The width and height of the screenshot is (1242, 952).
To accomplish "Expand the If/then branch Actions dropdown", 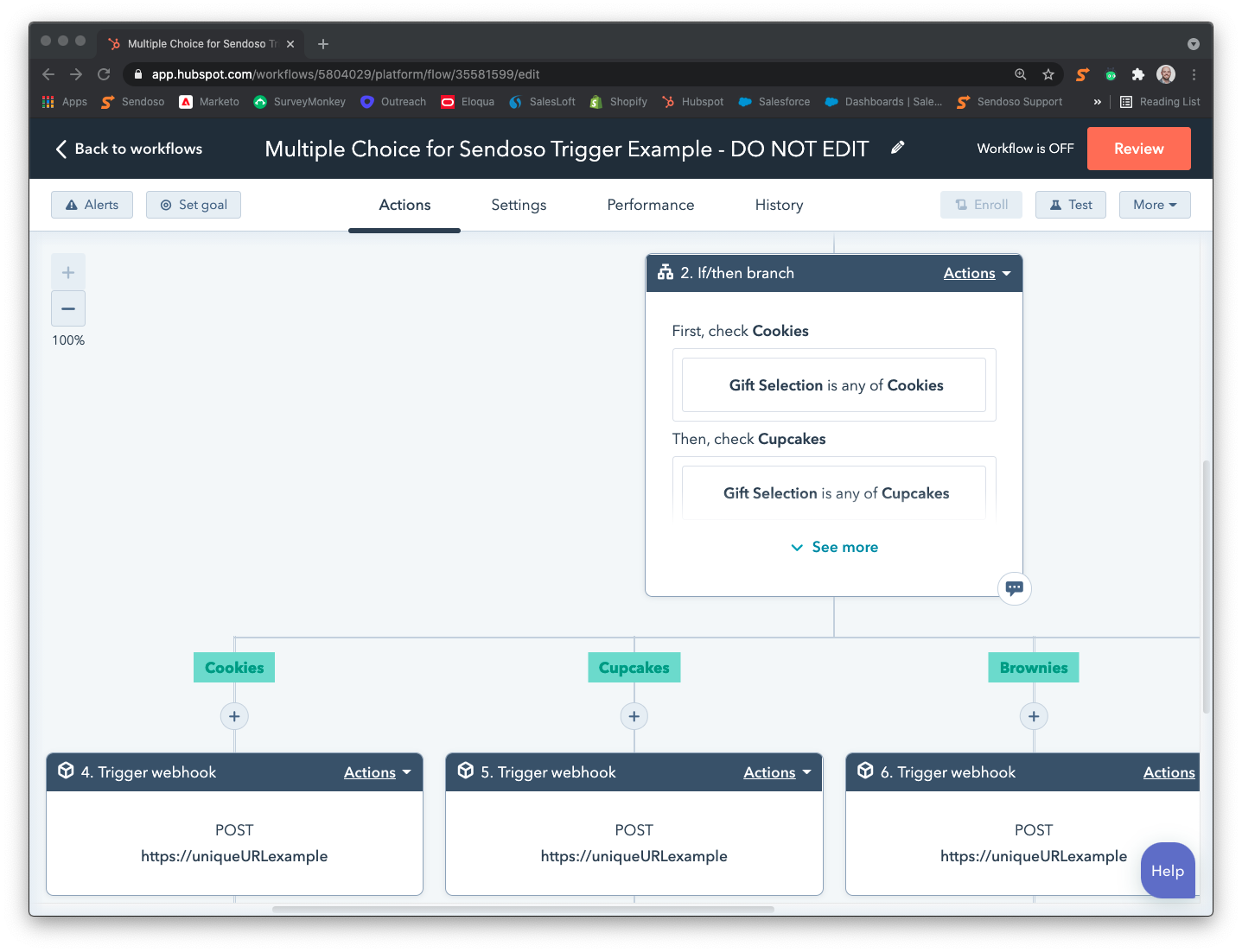I will (x=977, y=273).
